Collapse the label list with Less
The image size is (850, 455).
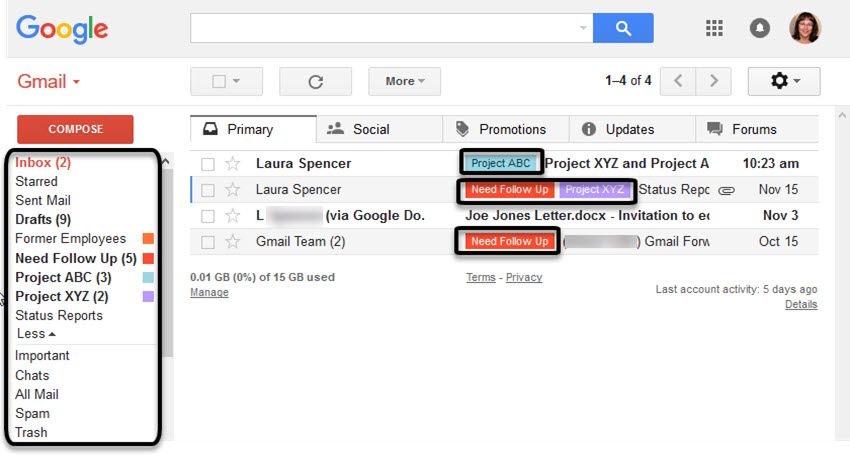tap(36, 334)
